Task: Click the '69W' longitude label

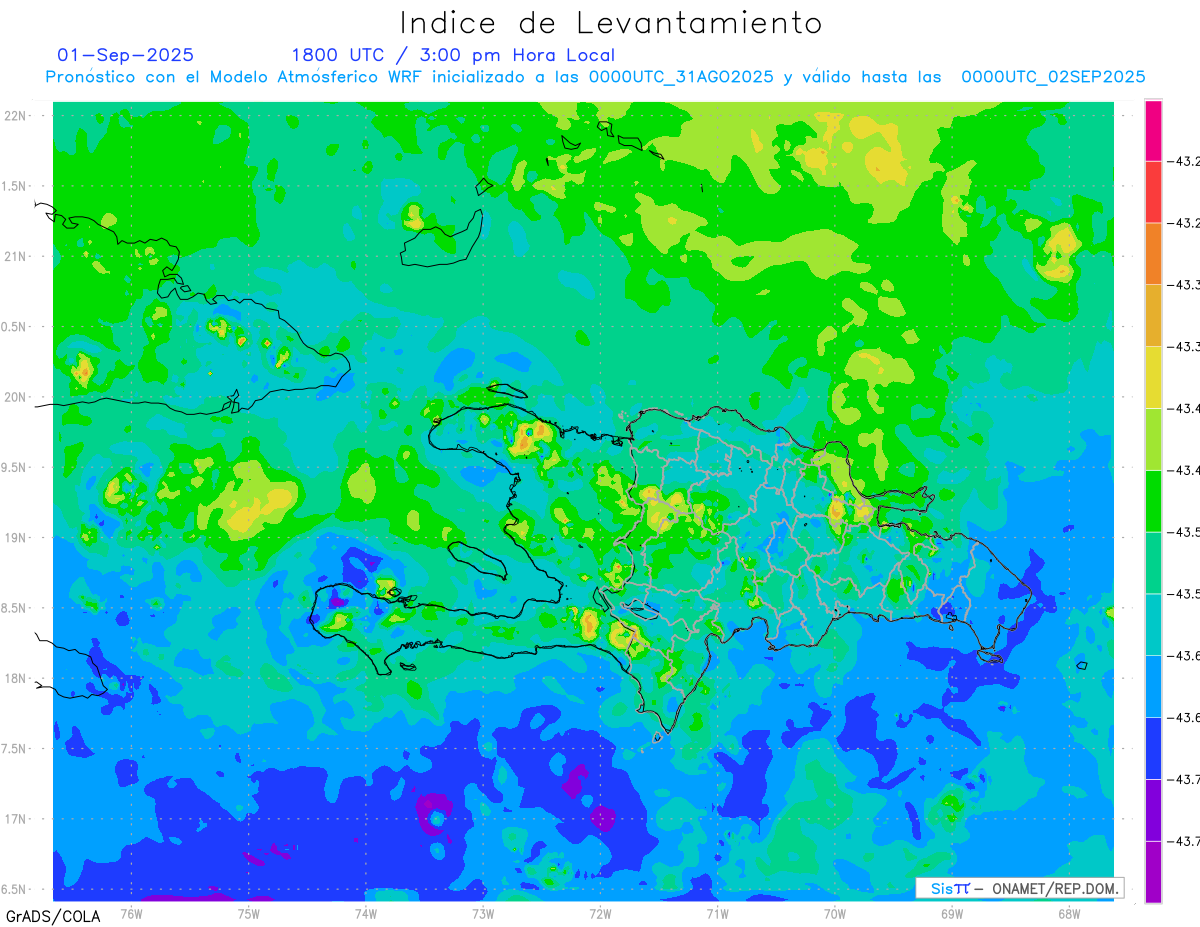Action: tap(951, 914)
